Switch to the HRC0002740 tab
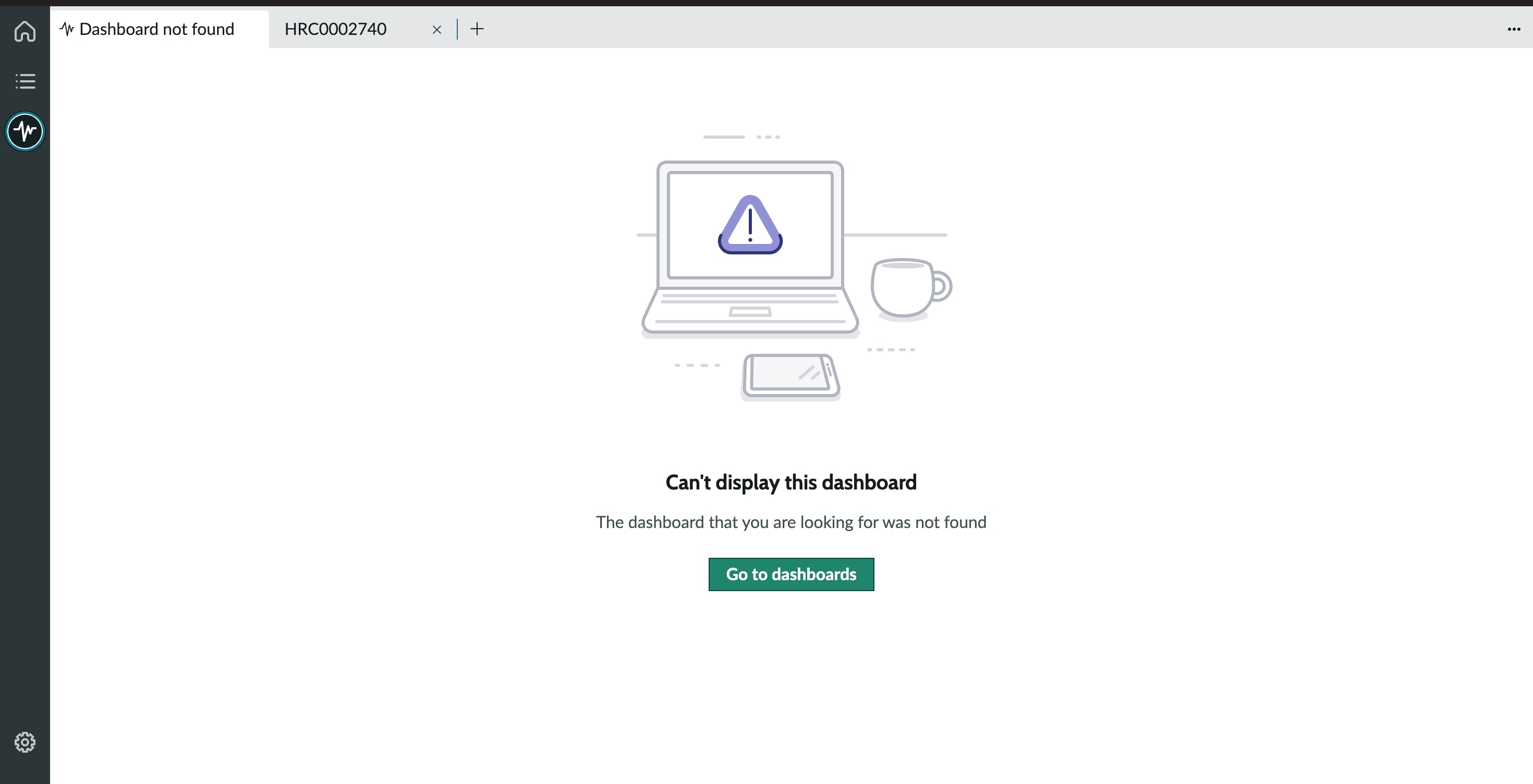1533x784 pixels. pos(336,28)
